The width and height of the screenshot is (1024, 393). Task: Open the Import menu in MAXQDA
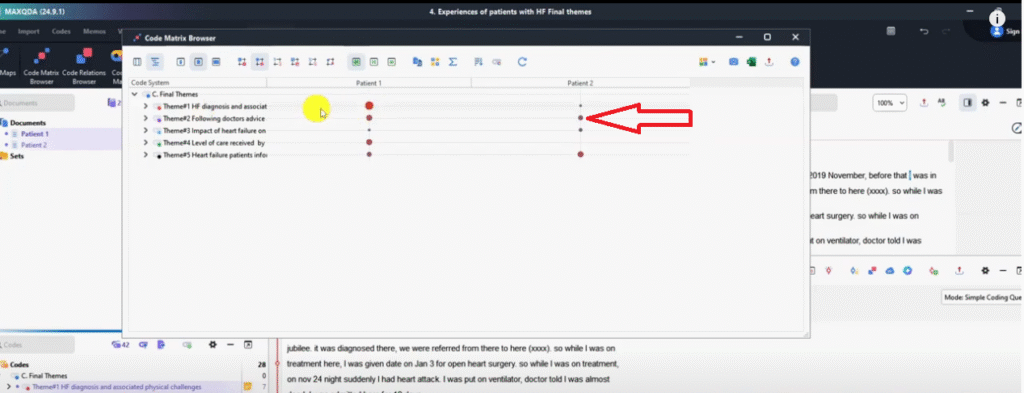pos(29,31)
